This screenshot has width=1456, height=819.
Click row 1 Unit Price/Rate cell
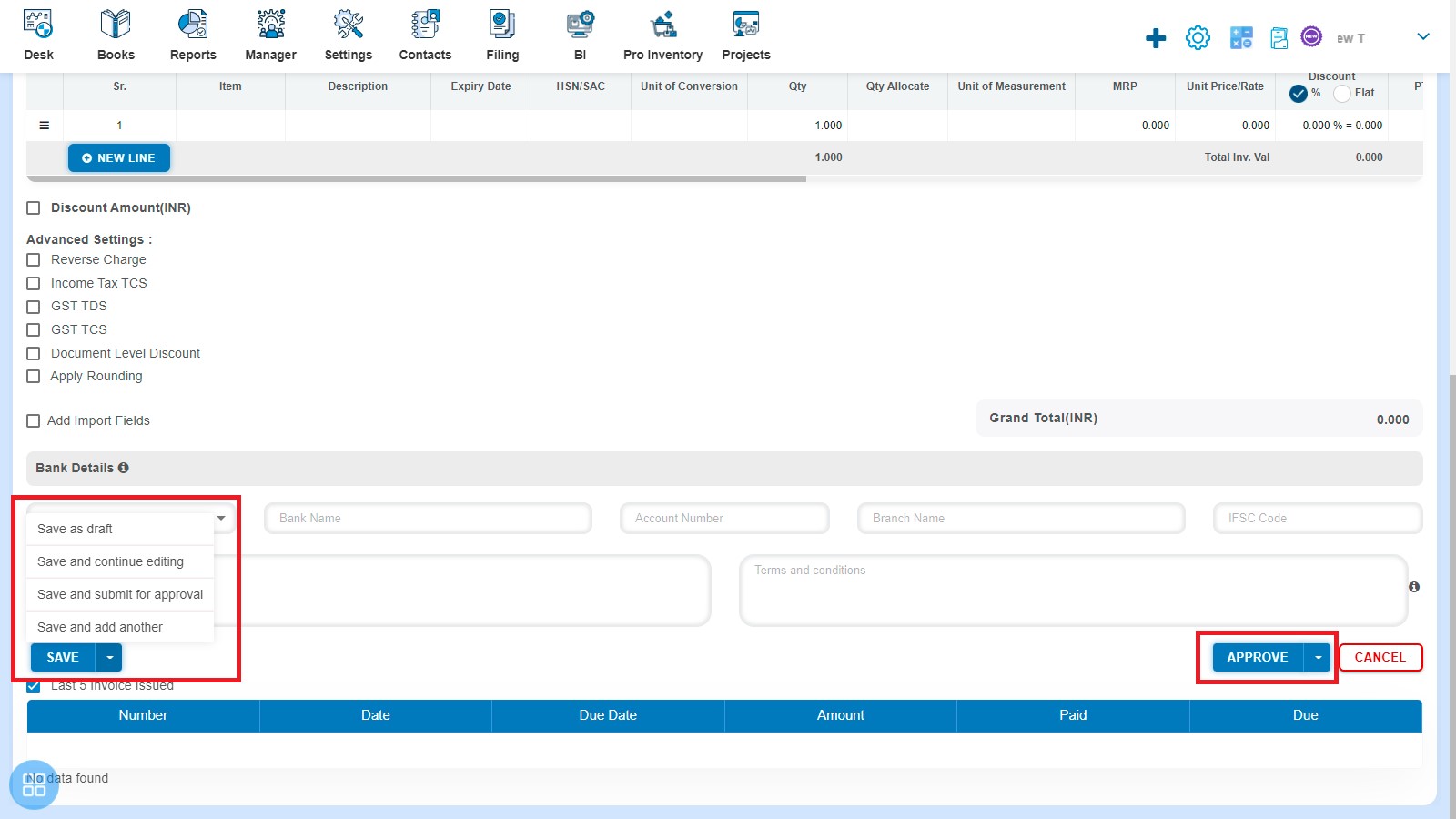pyautogui.click(x=1225, y=126)
